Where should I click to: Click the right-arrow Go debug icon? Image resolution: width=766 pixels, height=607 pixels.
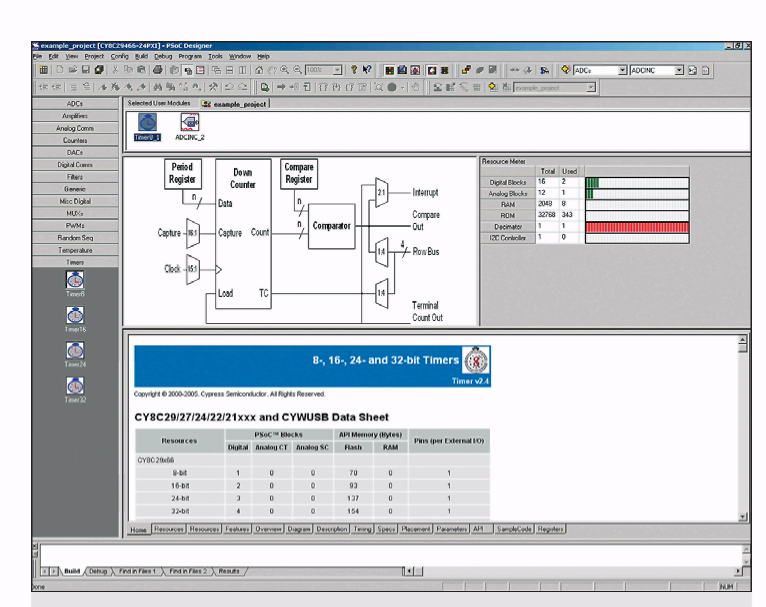(x=281, y=87)
